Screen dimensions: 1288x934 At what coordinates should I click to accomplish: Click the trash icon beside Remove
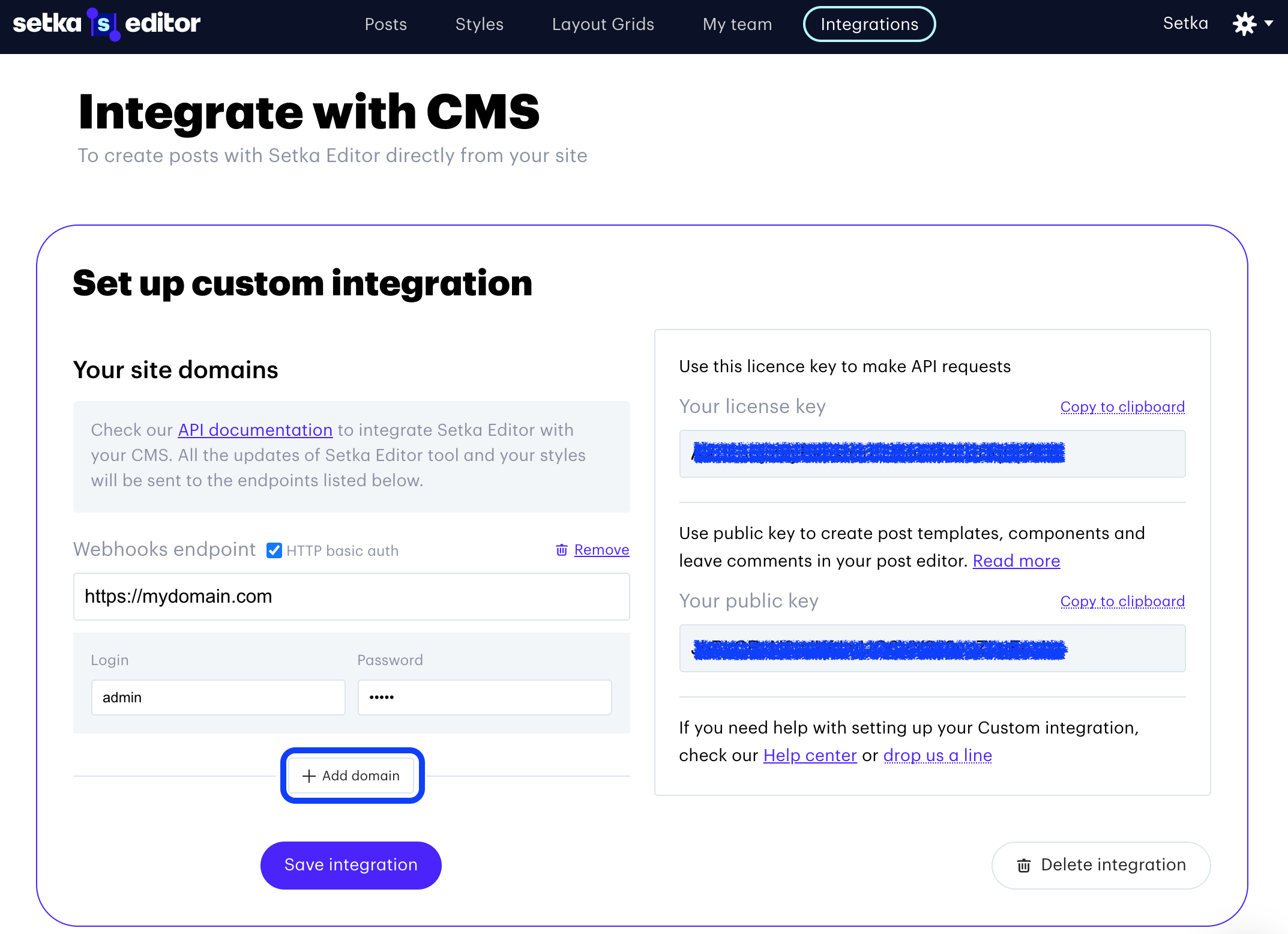pyautogui.click(x=561, y=550)
